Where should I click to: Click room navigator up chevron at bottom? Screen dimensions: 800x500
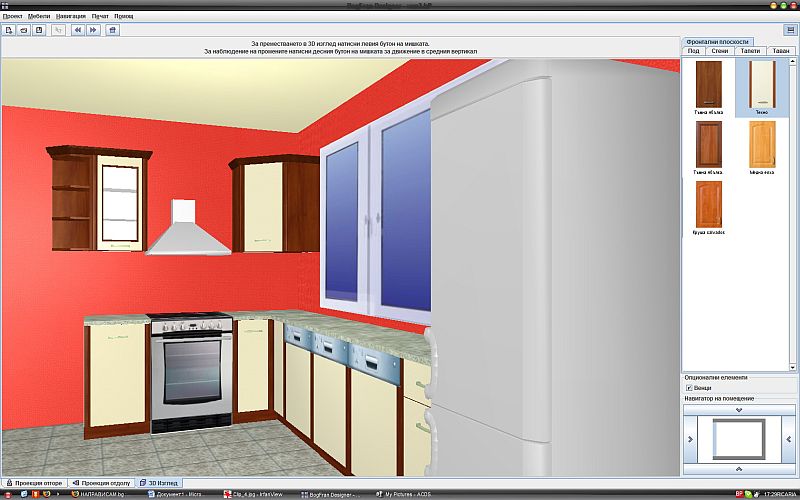click(x=739, y=469)
